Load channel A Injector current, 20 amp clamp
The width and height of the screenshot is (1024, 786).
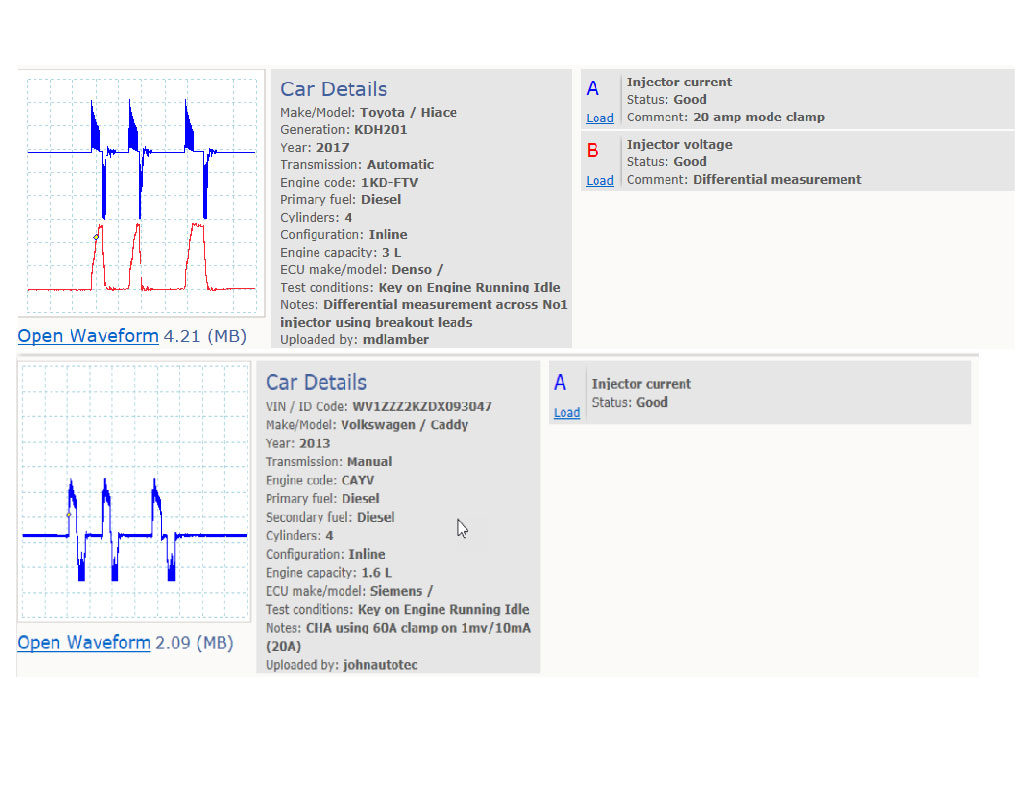(600, 118)
